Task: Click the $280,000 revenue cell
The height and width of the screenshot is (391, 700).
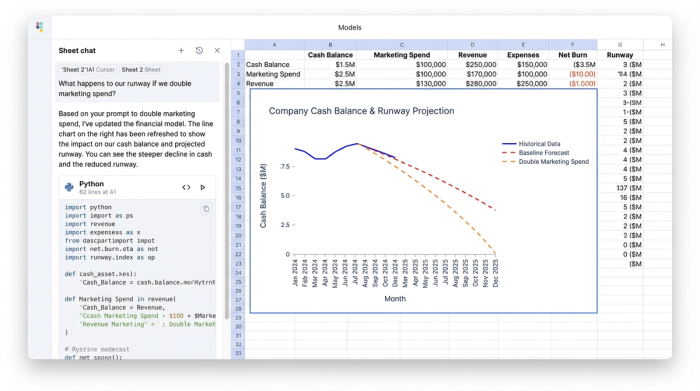Action: coord(472,83)
